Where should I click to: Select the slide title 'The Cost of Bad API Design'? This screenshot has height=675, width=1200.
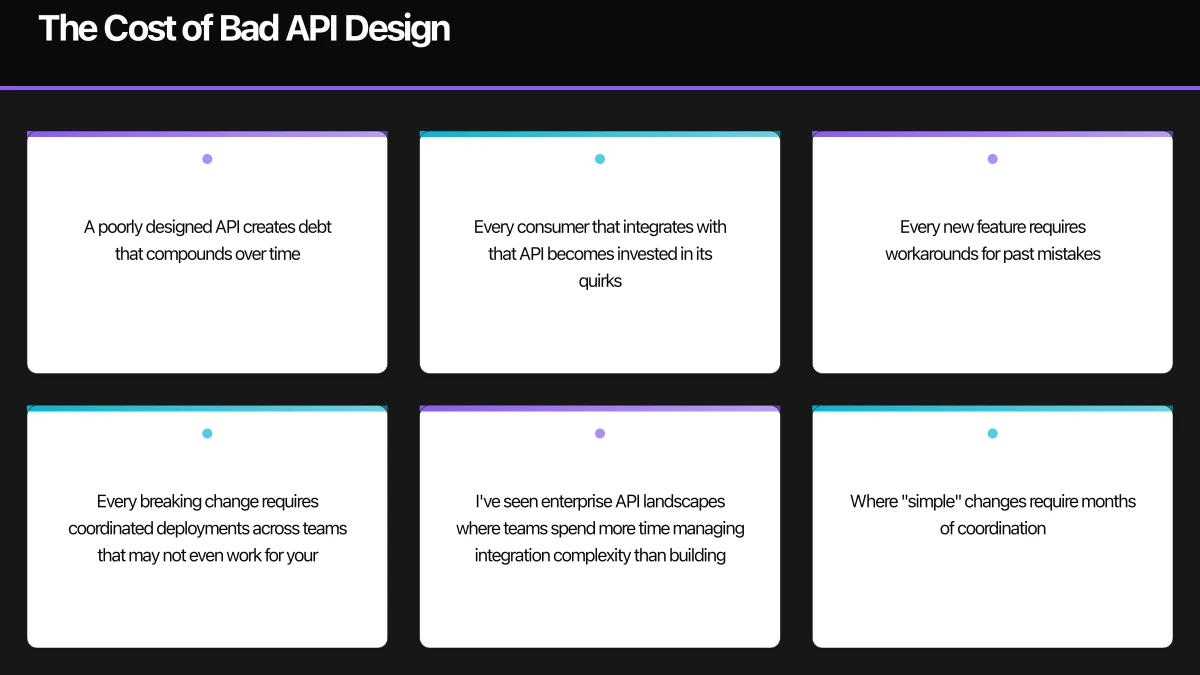click(245, 28)
